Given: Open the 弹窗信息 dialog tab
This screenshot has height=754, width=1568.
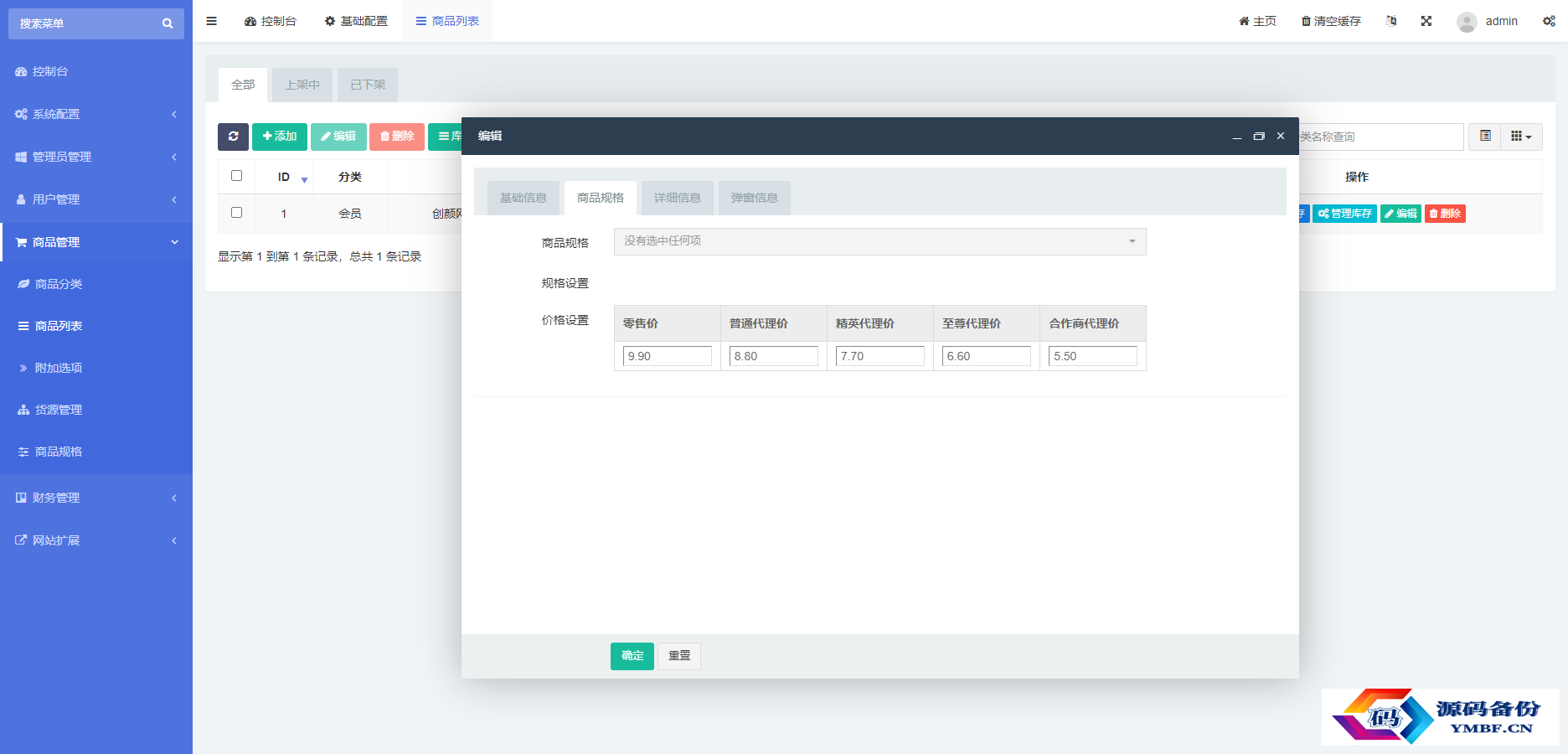Looking at the screenshot, I should (x=755, y=198).
